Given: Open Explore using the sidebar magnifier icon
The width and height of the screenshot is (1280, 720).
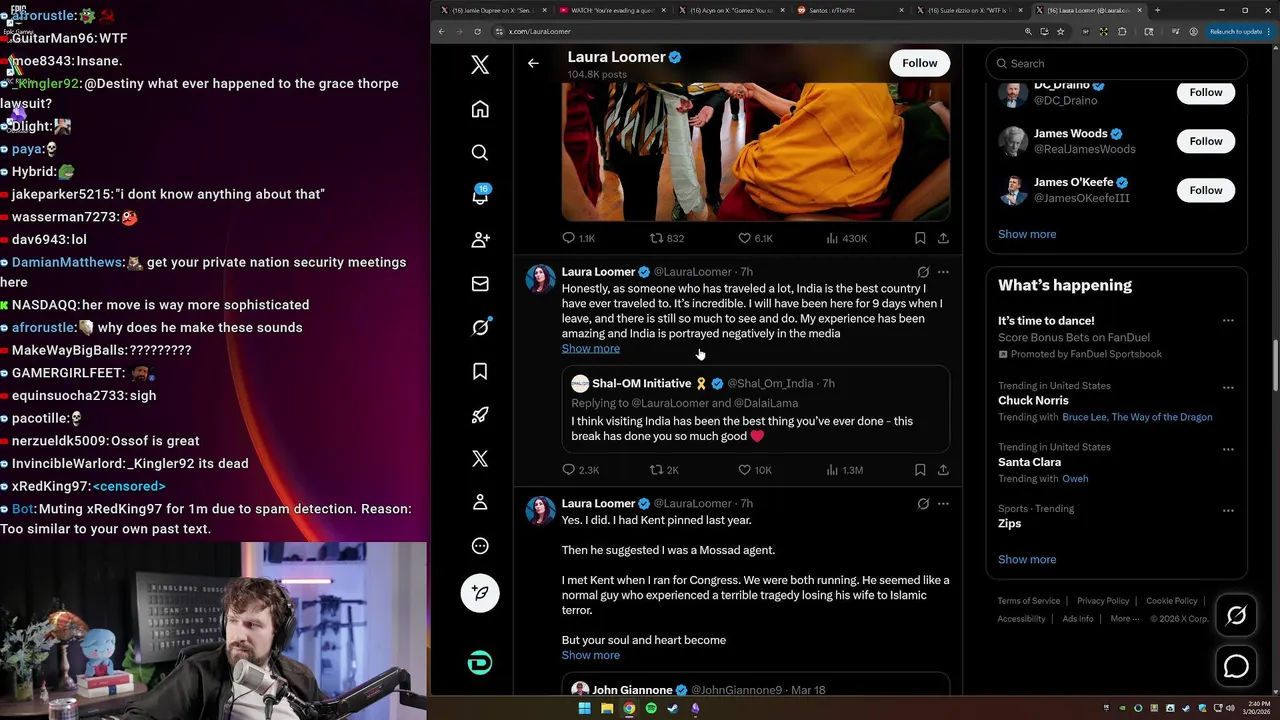Looking at the screenshot, I should (x=480, y=153).
